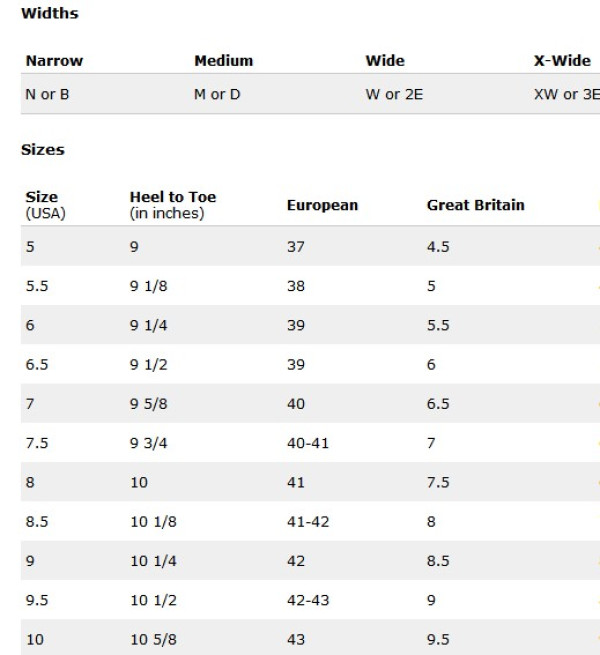Select the Narrow column header
600x655 pixels.
click(54, 61)
